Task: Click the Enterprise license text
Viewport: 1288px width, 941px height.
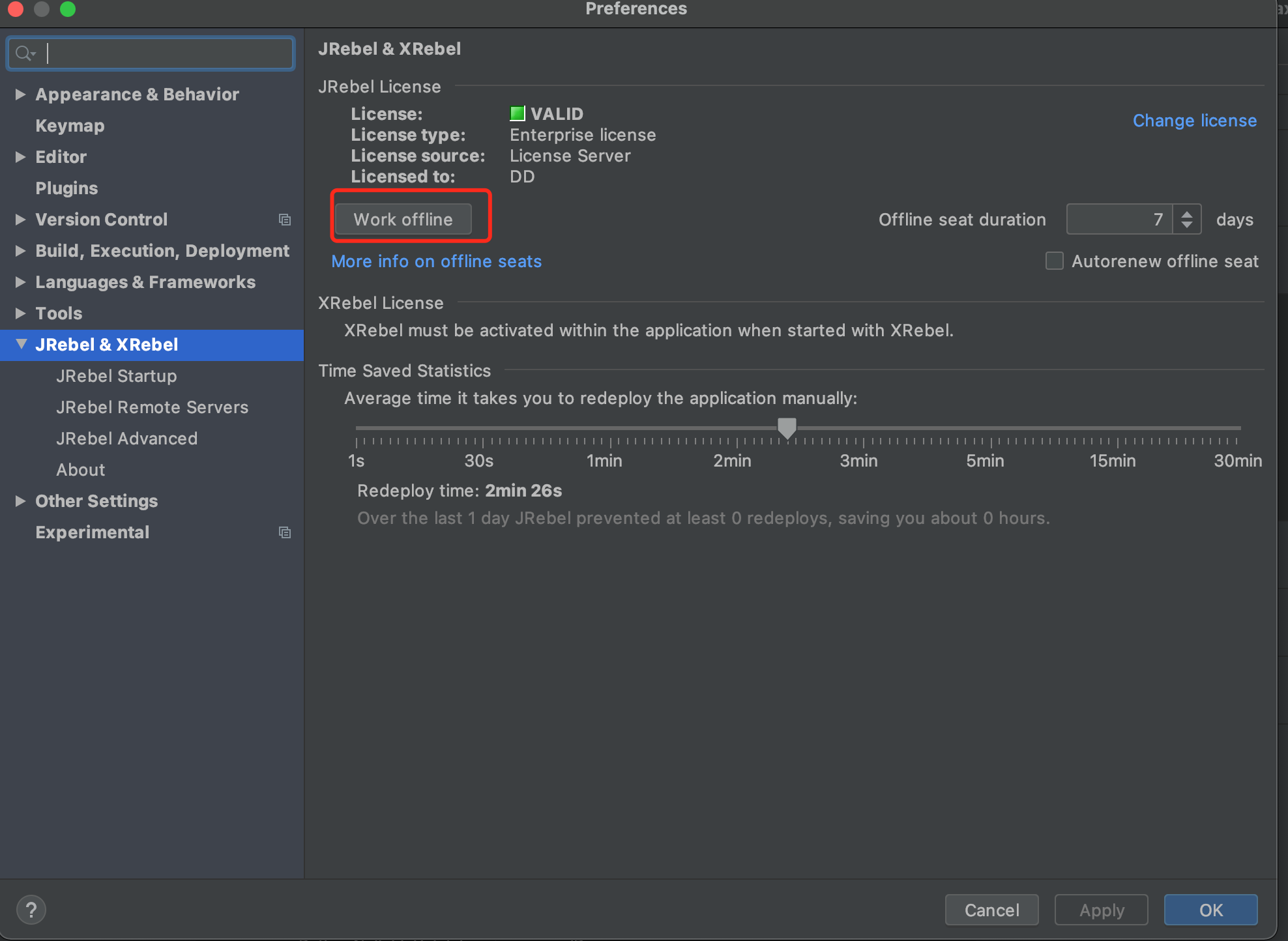Action: [583, 135]
